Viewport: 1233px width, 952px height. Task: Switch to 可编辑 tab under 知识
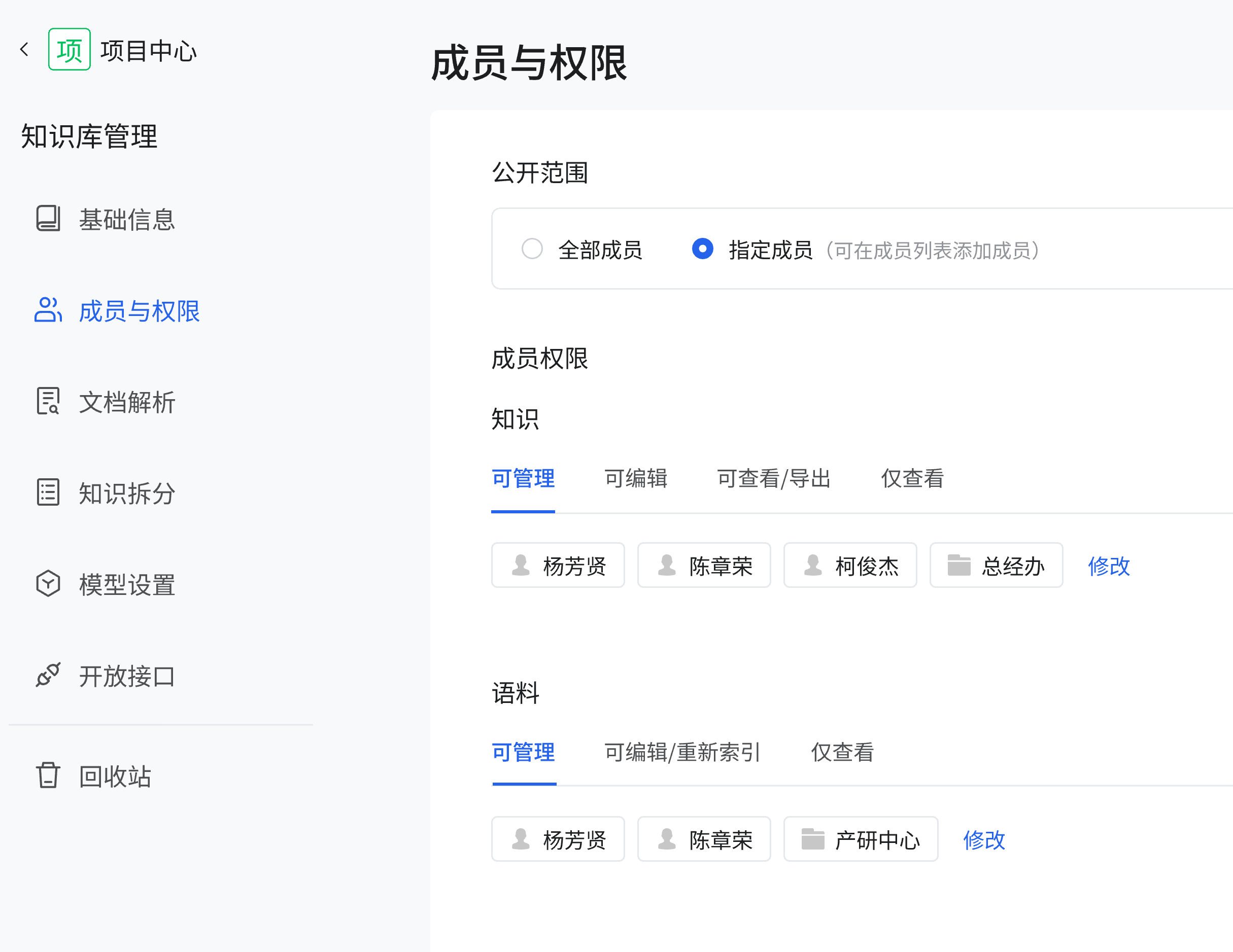point(636,479)
